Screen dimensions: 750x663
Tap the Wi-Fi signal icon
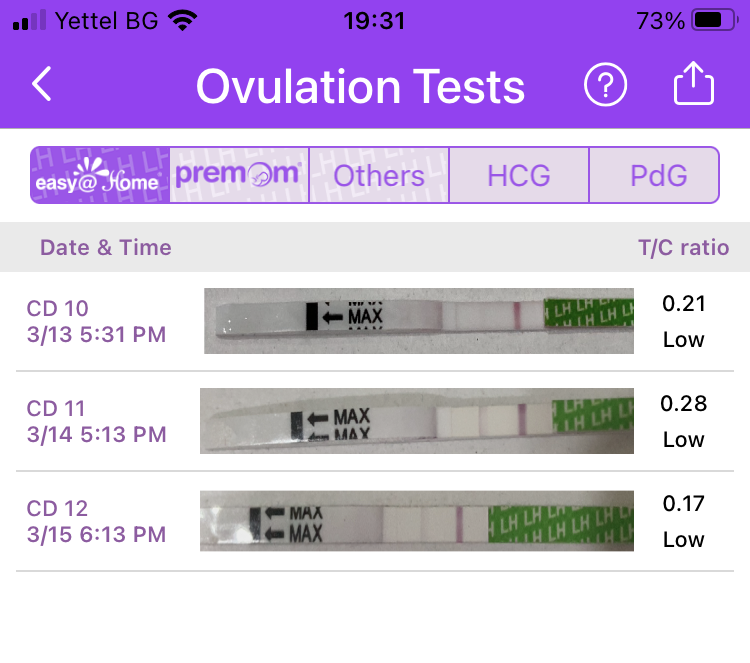tap(182, 20)
